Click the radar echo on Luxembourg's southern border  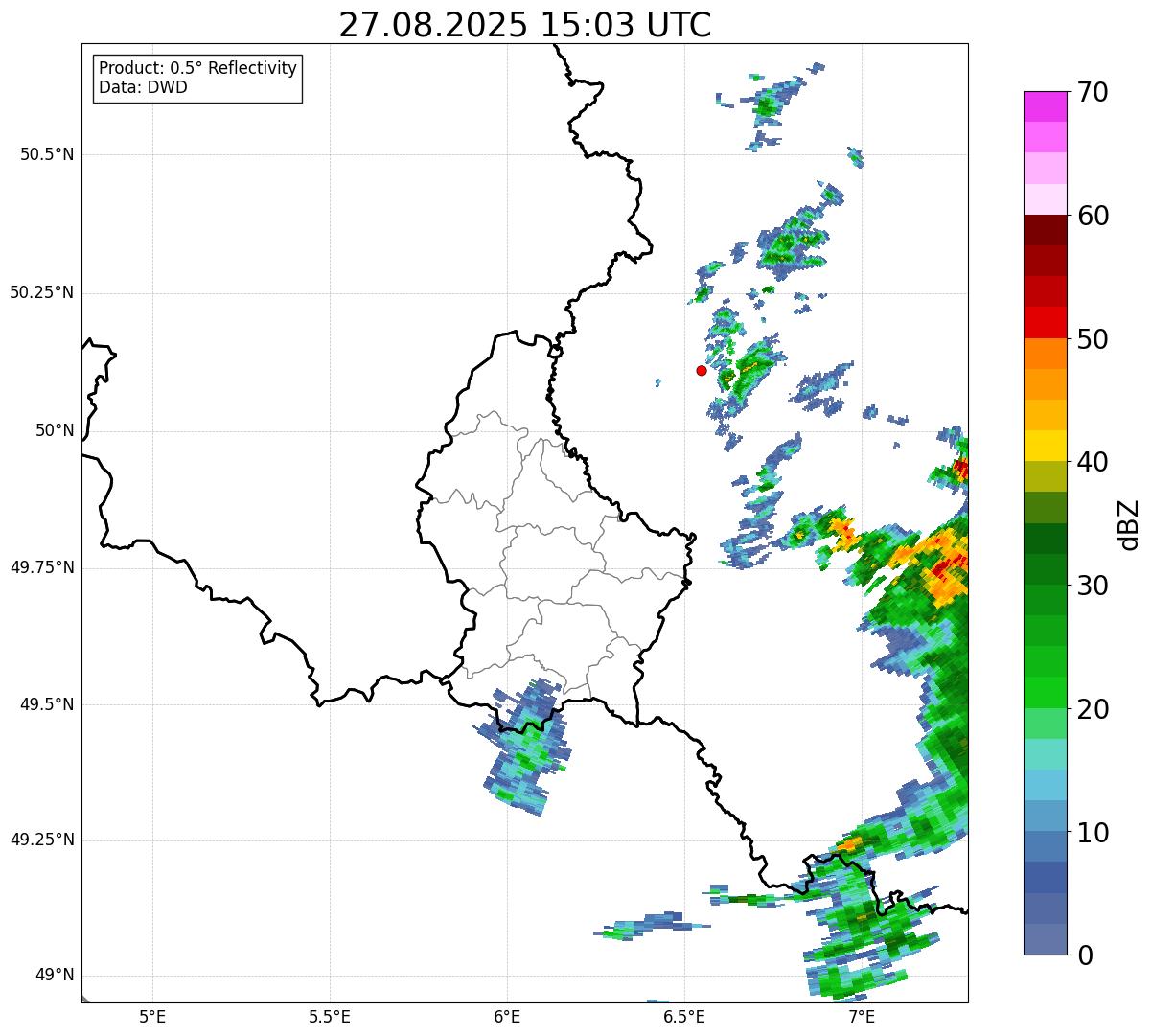click(524, 746)
